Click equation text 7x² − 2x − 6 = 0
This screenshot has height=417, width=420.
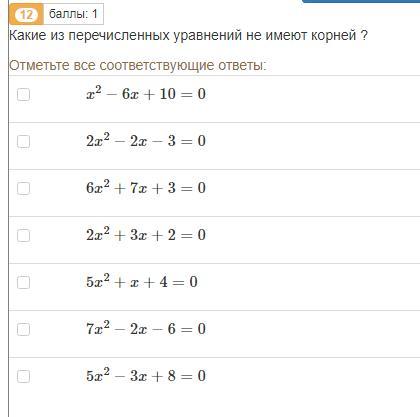(x=146, y=329)
